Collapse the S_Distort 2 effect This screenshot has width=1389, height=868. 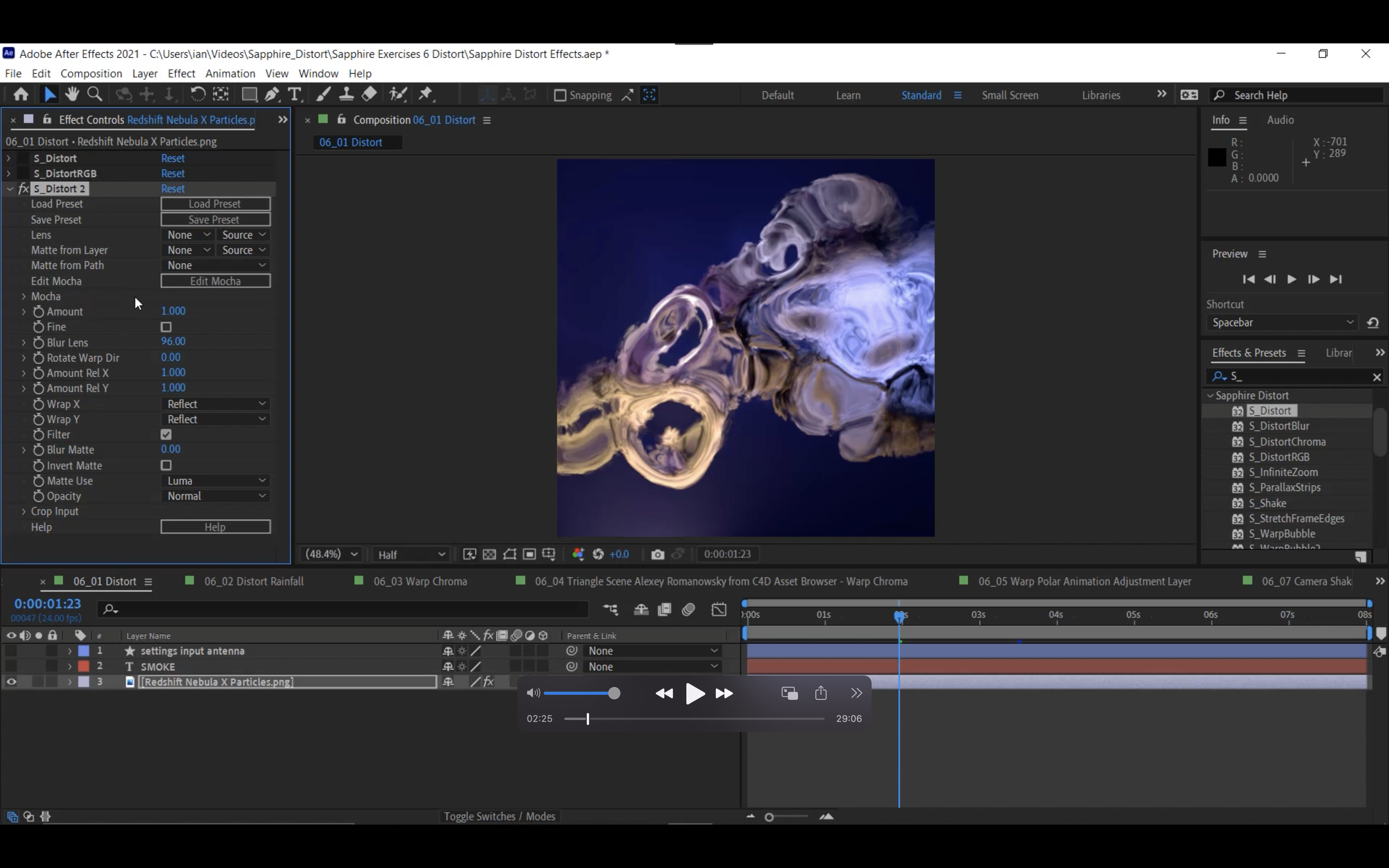[10, 189]
